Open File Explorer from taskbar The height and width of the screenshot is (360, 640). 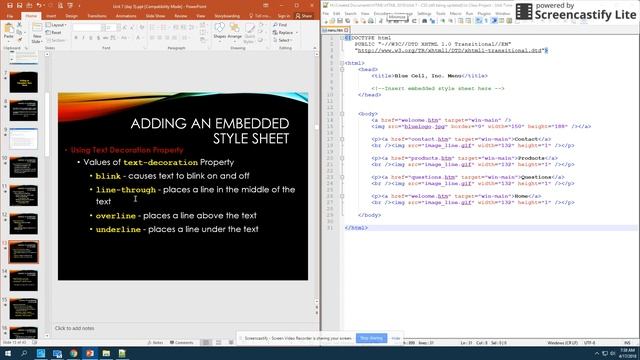click(x=106, y=353)
